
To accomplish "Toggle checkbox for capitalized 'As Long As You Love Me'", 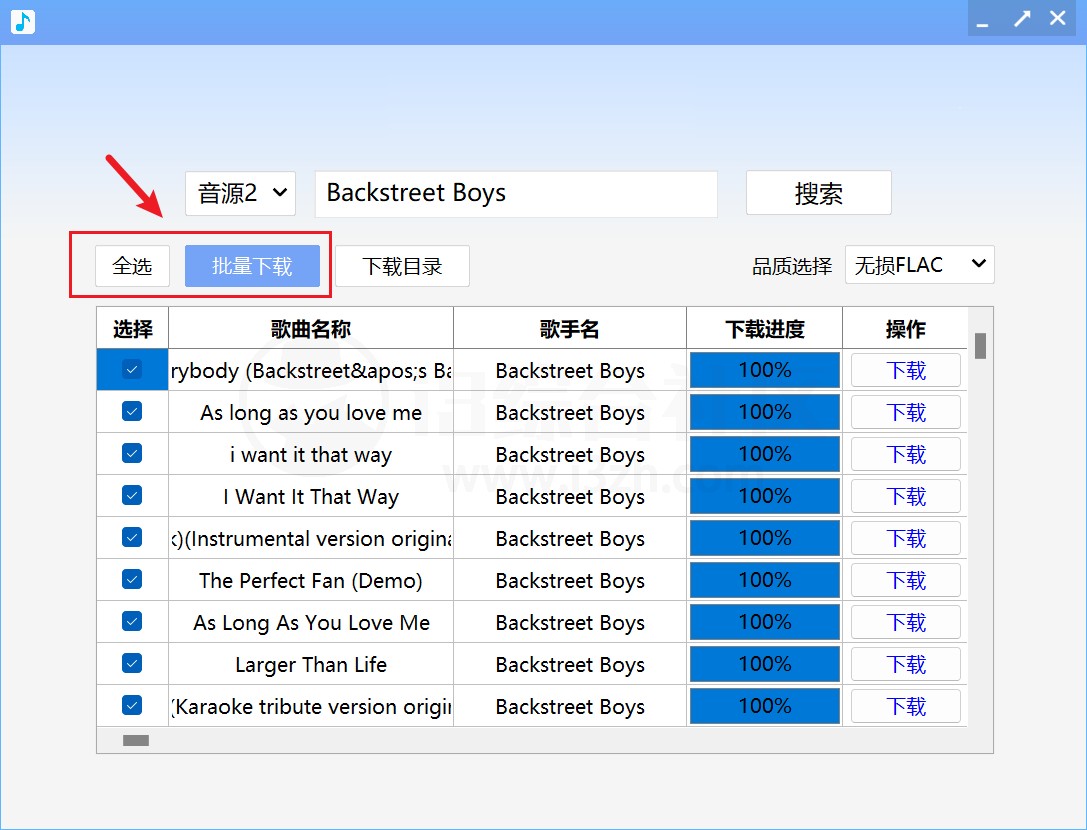I will (132, 621).
